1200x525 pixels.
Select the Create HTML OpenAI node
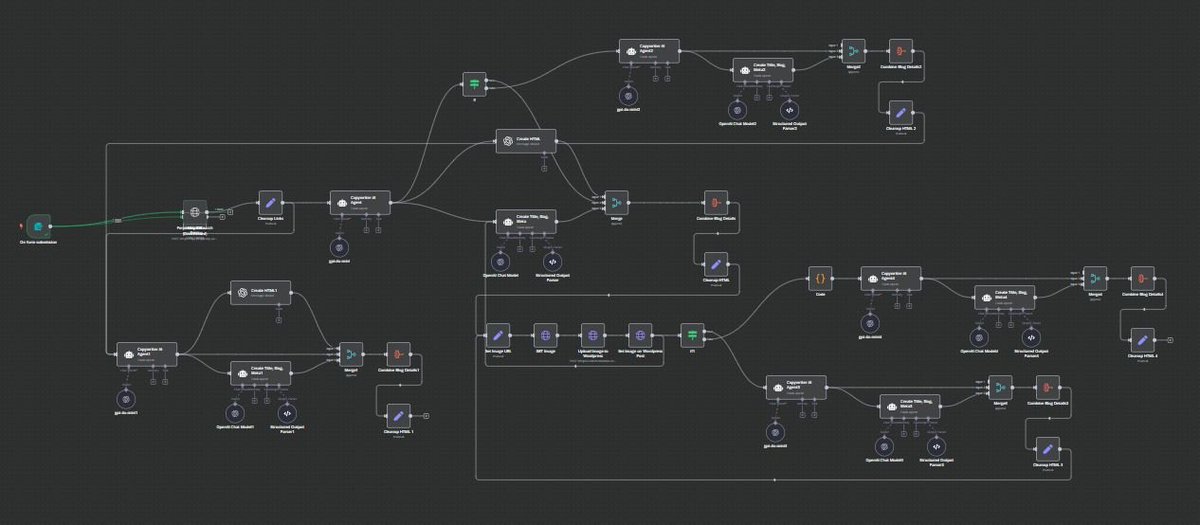pyautogui.click(x=527, y=141)
